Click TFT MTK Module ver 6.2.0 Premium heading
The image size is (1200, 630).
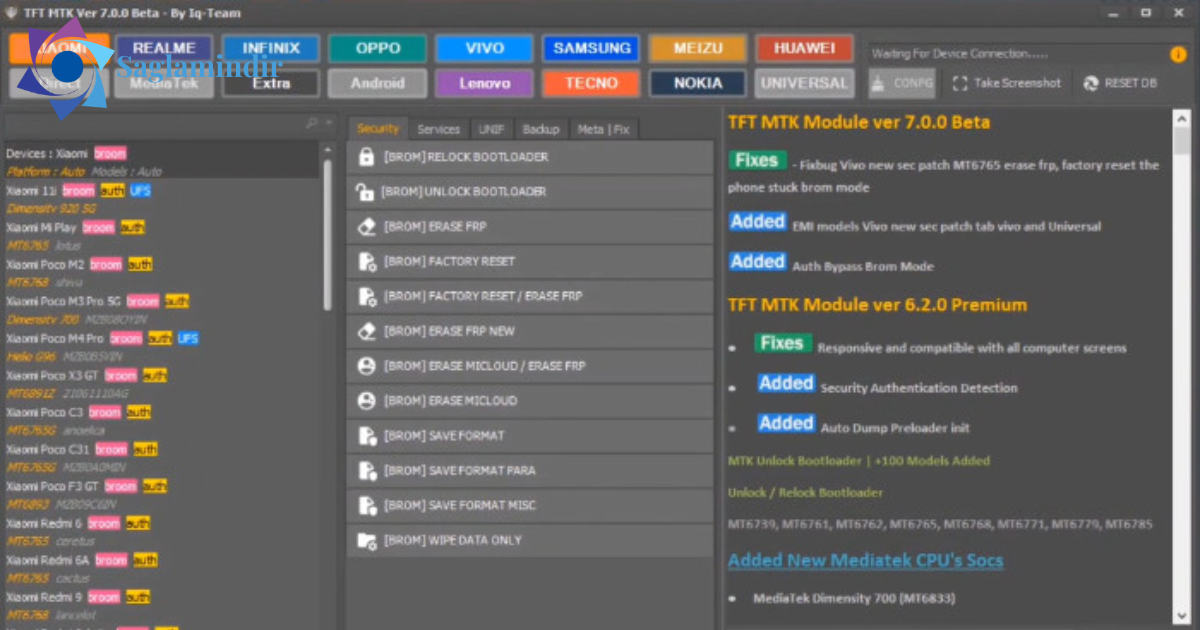(877, 304)
